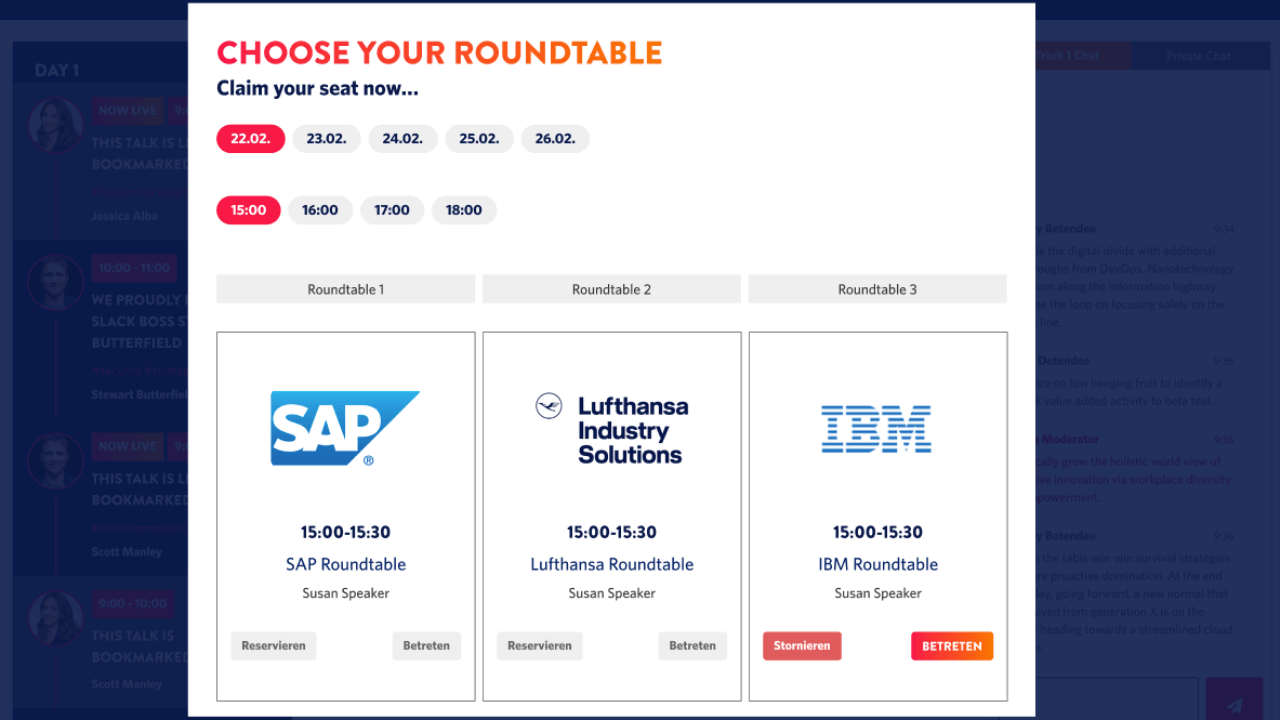The width and height of the screenshot is (1280, 720).
Task: Click the IBM logo
Action: click(x=876, y=429)
